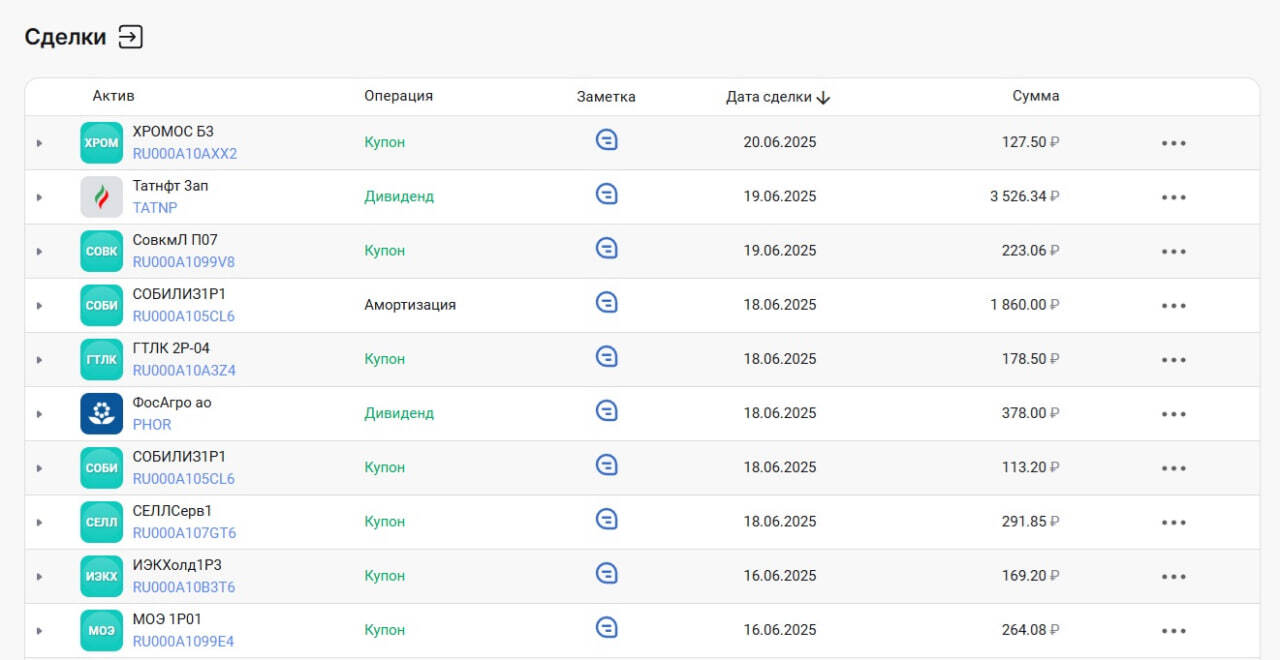This screenshot has width=1280, height=660.
Task: Open three-dot menu for ИЭКХолд1Р3 row
Action: [x=1173, y=576]
